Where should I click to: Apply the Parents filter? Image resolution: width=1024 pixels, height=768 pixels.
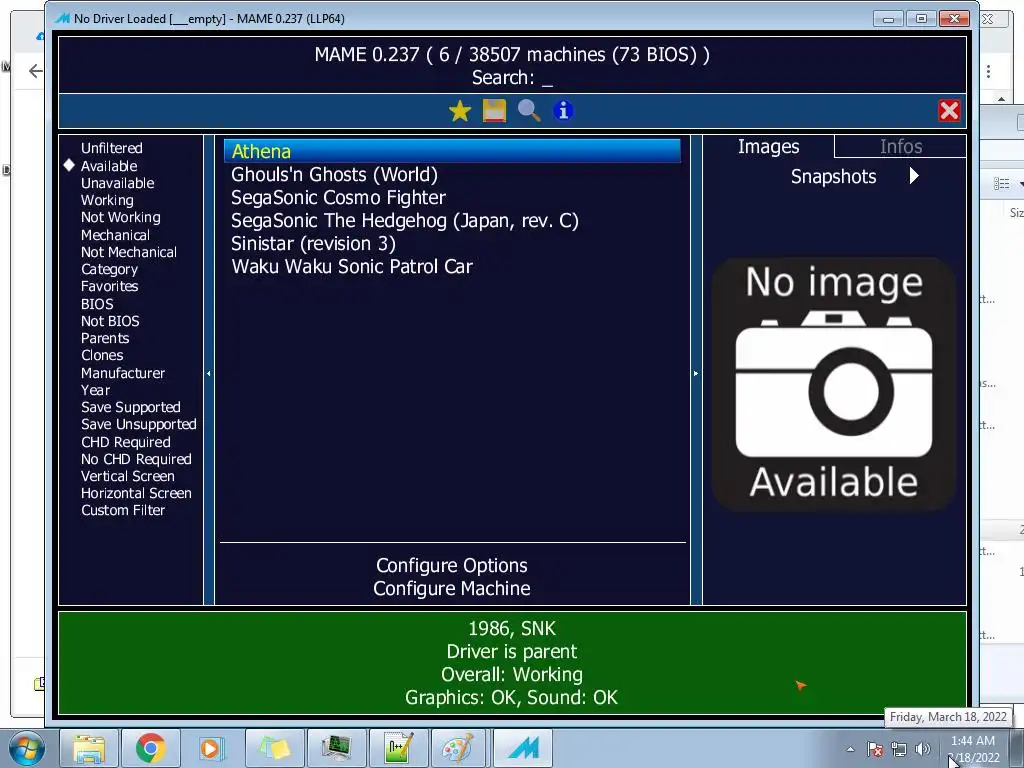tap(105, 338)
